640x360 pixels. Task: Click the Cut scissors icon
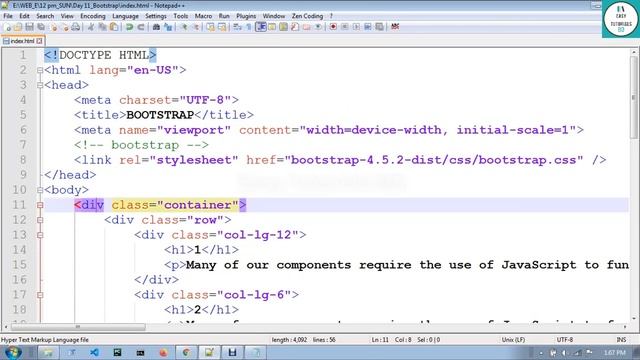91,27
